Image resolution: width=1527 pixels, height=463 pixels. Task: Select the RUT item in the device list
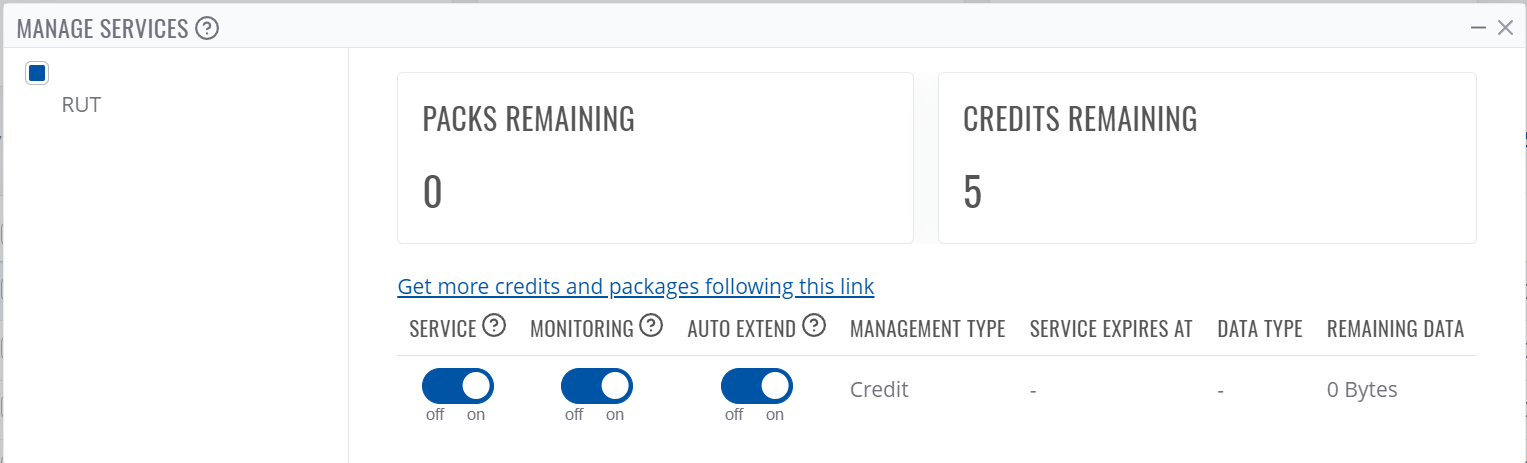click(81, 104)
